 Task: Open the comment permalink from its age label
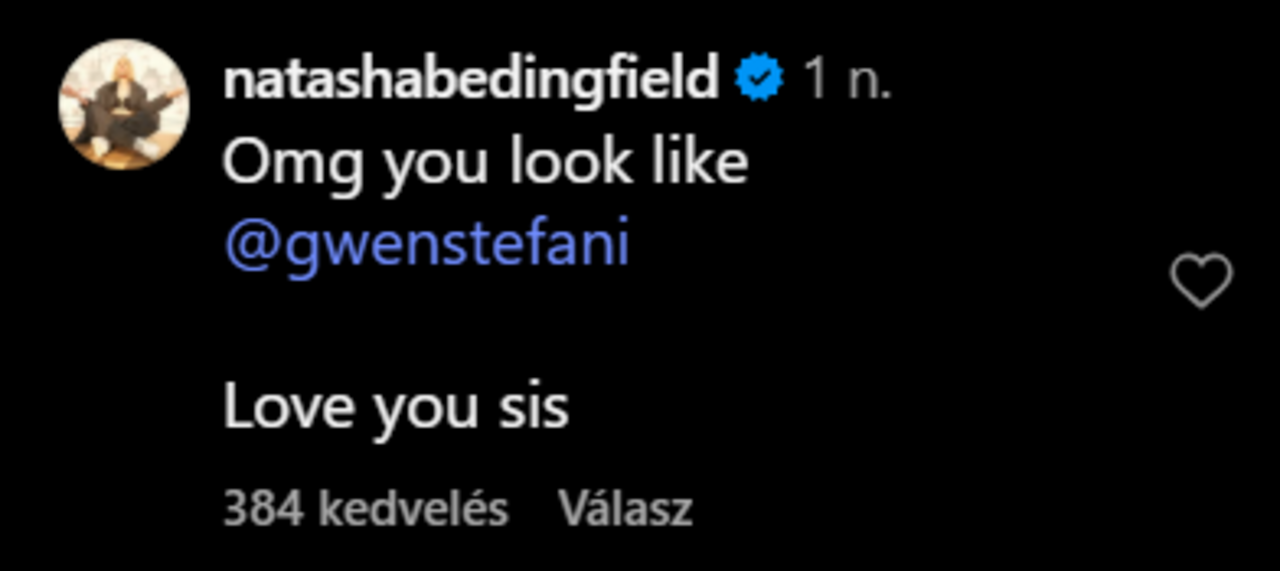(847, 80)
